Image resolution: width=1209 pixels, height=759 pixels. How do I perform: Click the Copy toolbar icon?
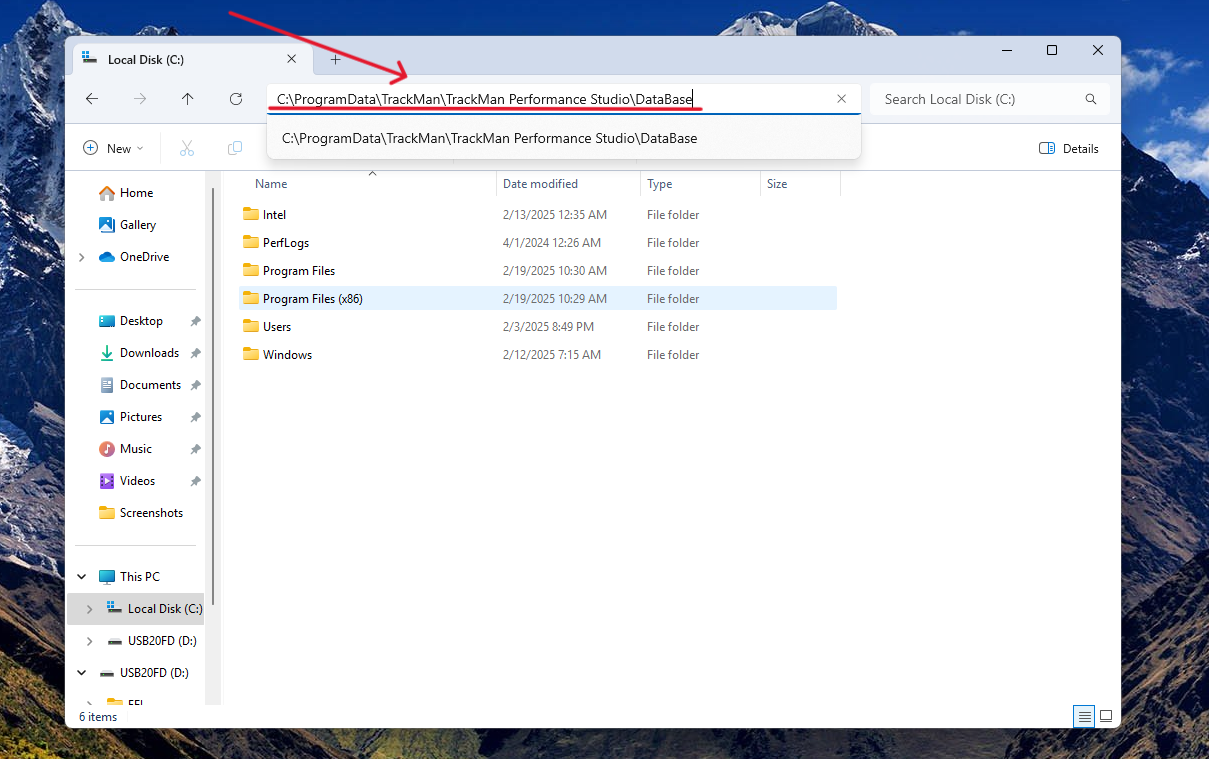click(235, 148)
